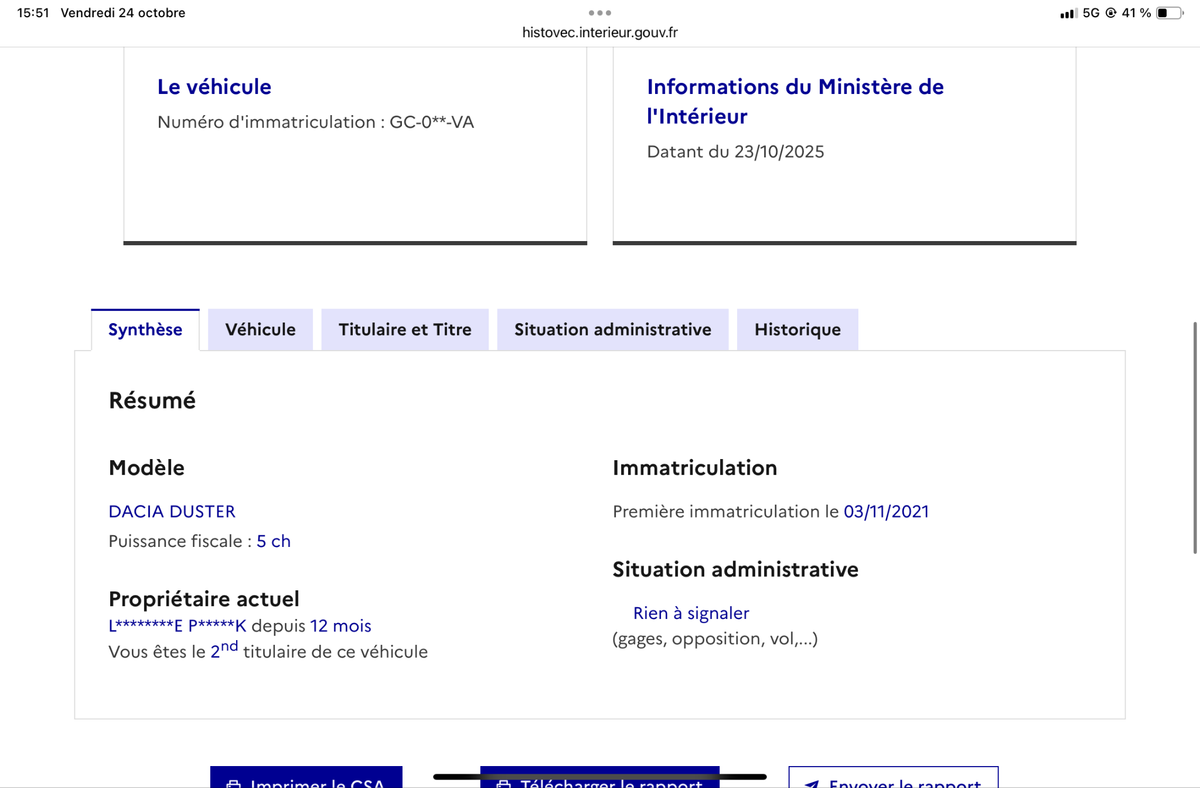Click the Situation administrative section heading
The width and height of the screenshot is (1200, 788).
(x=735, y=569)
